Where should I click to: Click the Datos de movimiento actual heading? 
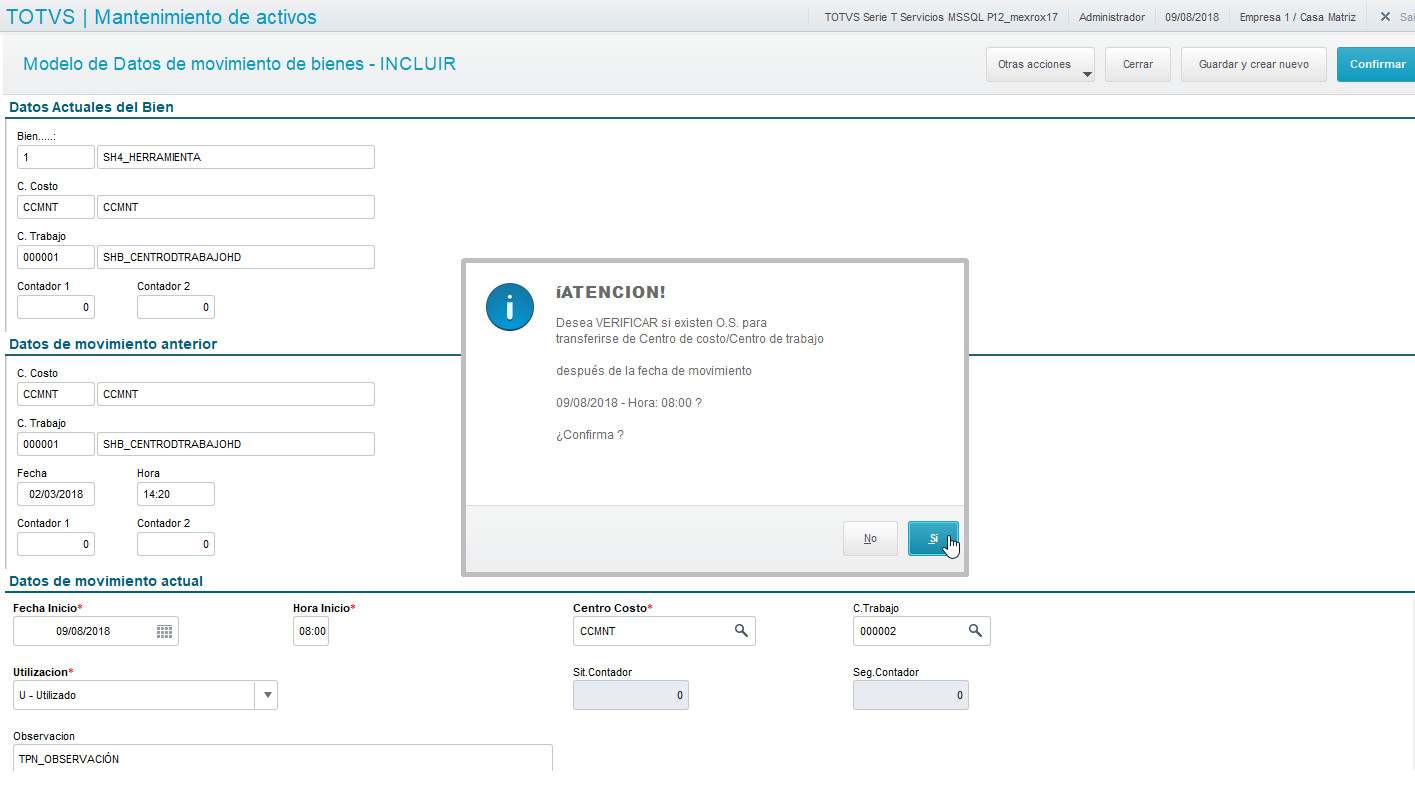coord(106,581)
